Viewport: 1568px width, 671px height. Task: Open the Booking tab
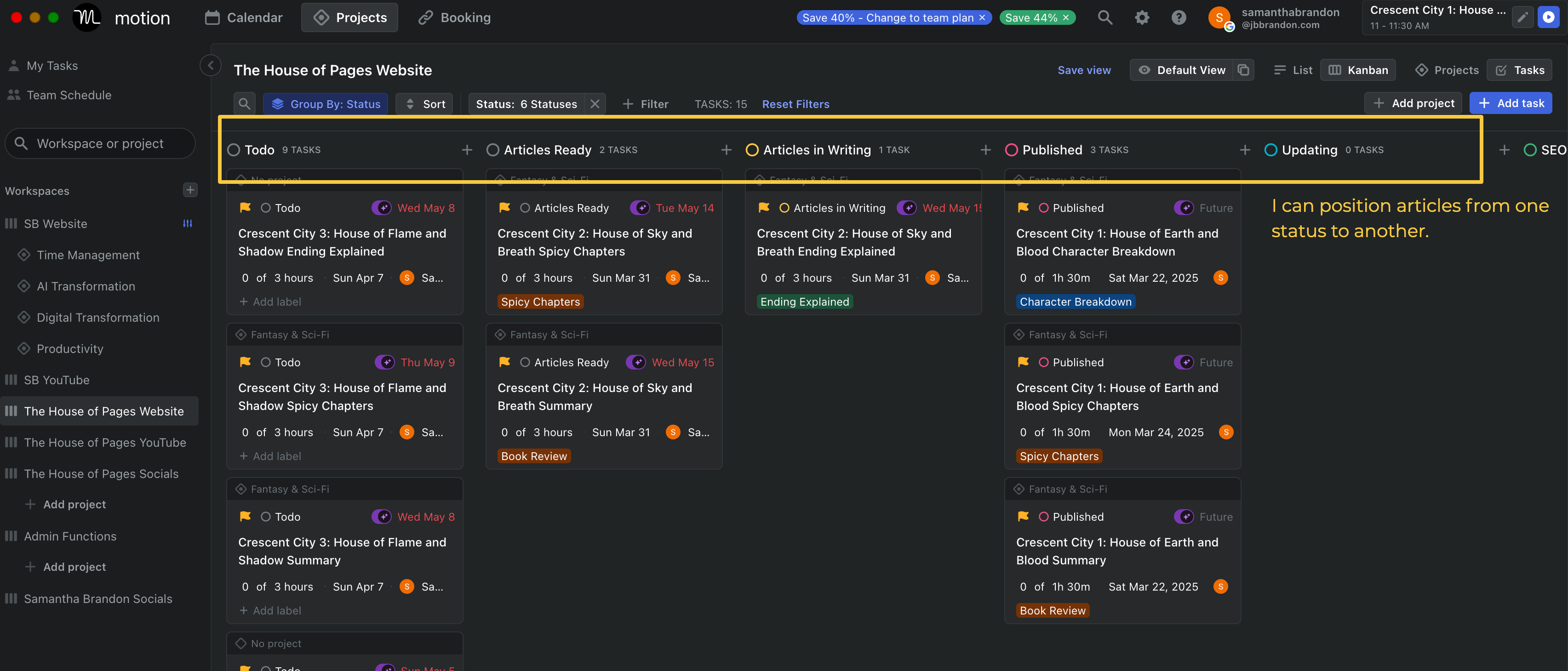tap(454, 17)
